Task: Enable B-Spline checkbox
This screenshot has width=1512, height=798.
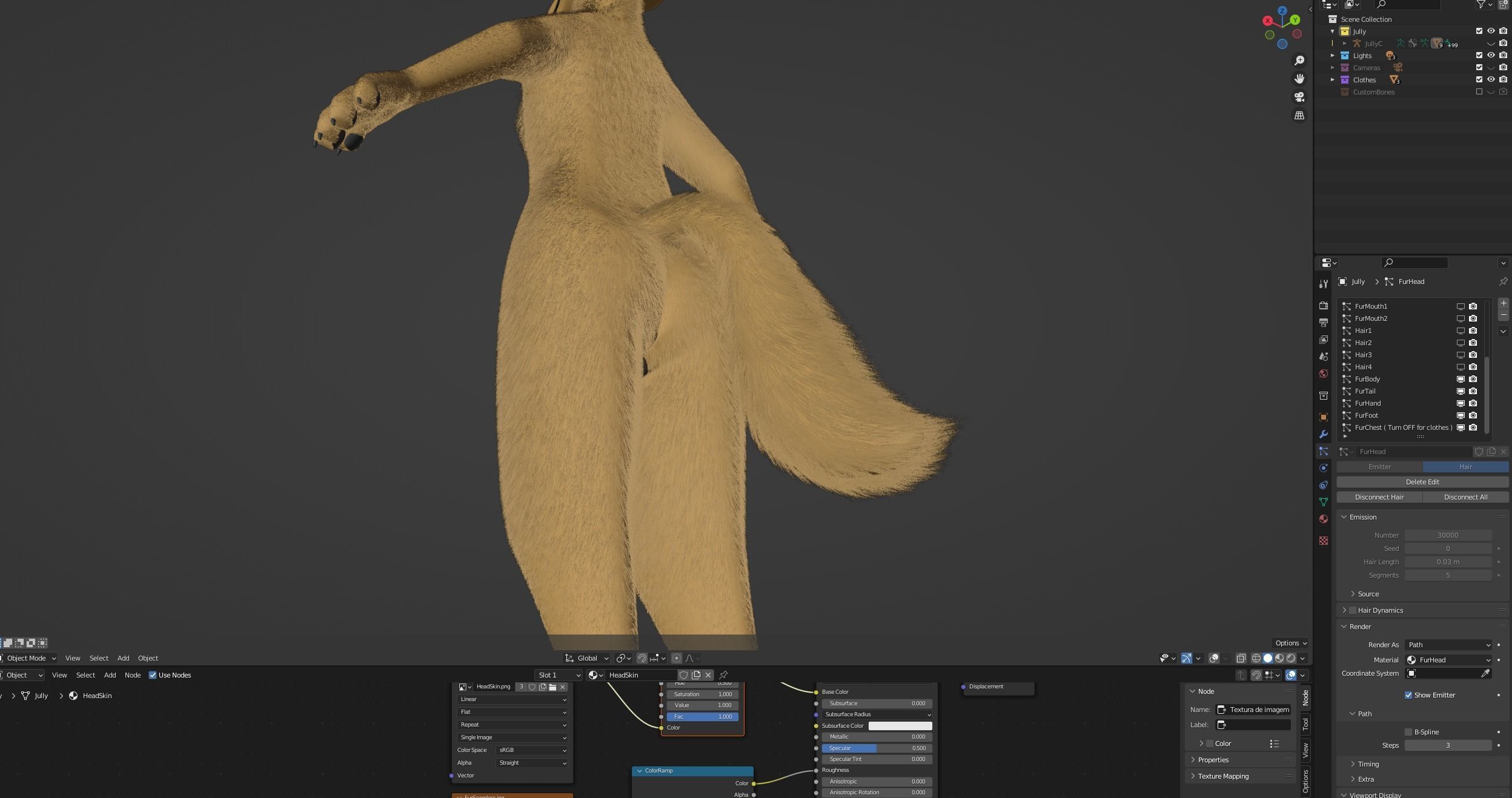Action: tap(1408, 732)
